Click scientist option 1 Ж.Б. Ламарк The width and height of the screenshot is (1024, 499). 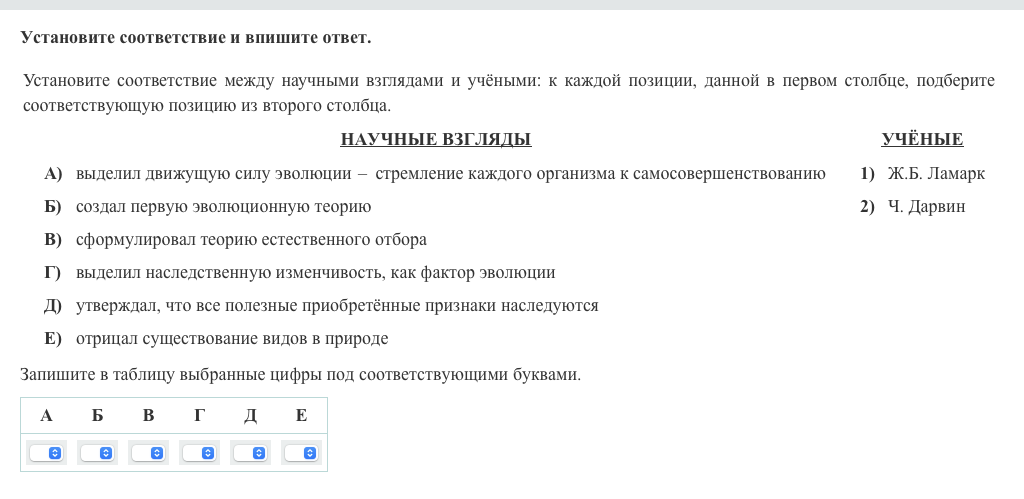point(935,174)
